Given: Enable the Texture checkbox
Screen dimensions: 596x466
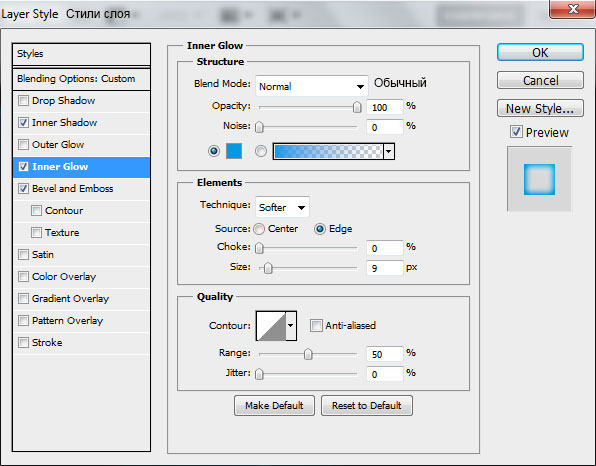Looking at the screenshot, I should pyautogui.click(x=36, y=233).
